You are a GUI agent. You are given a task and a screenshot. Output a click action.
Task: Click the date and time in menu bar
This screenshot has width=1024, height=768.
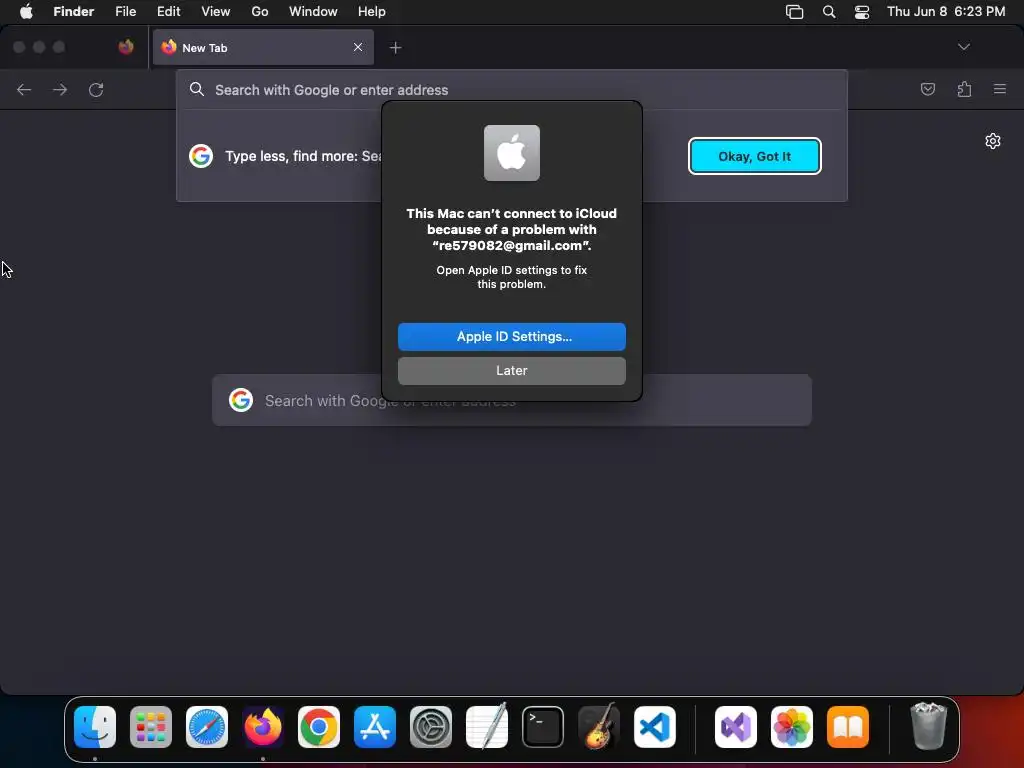(946, 12)
